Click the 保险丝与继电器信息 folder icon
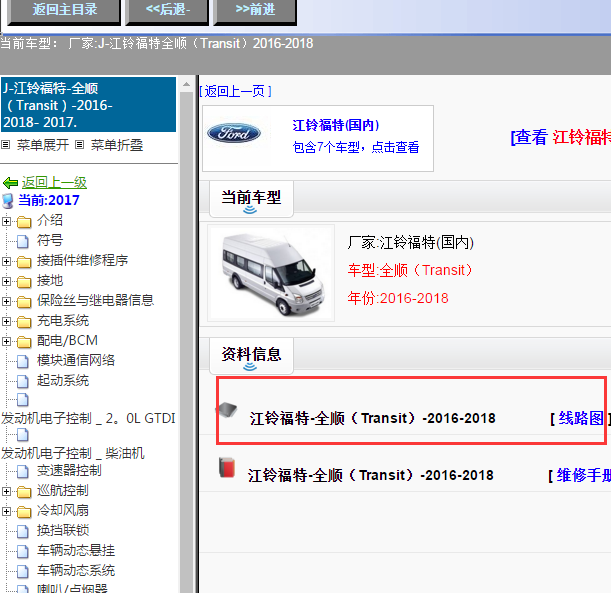The image size is (611, 593). coord(24,302)
